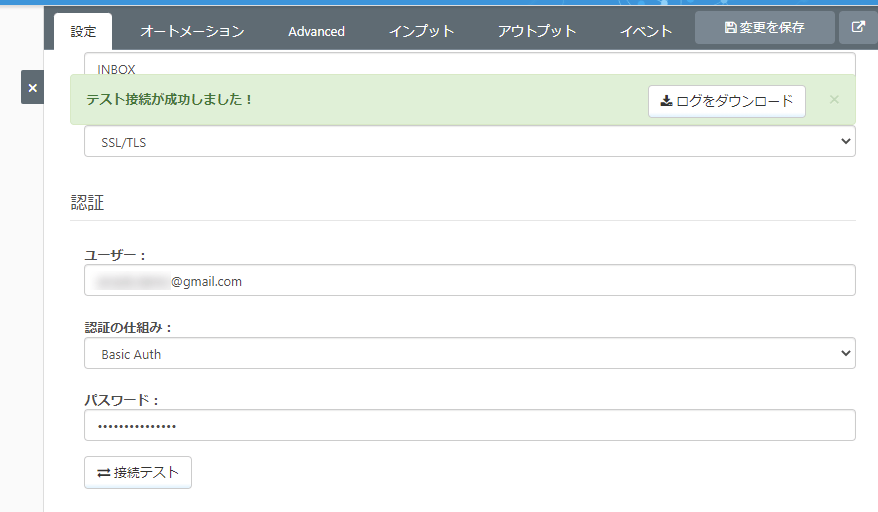Click the ログをダウンロード button
The image size is (878, 512).
pos(727,101)
